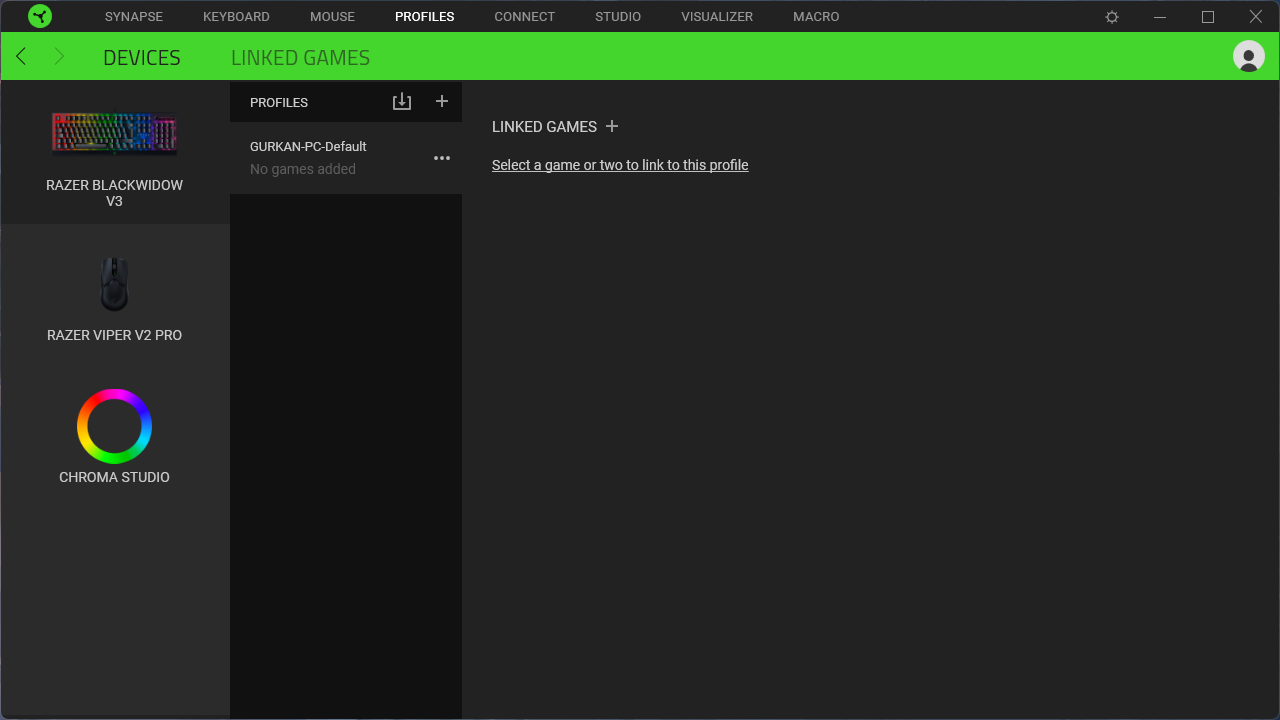Go back with the left arrow
The width and height of the screenshot is (1280, 720).
[21, 57]
